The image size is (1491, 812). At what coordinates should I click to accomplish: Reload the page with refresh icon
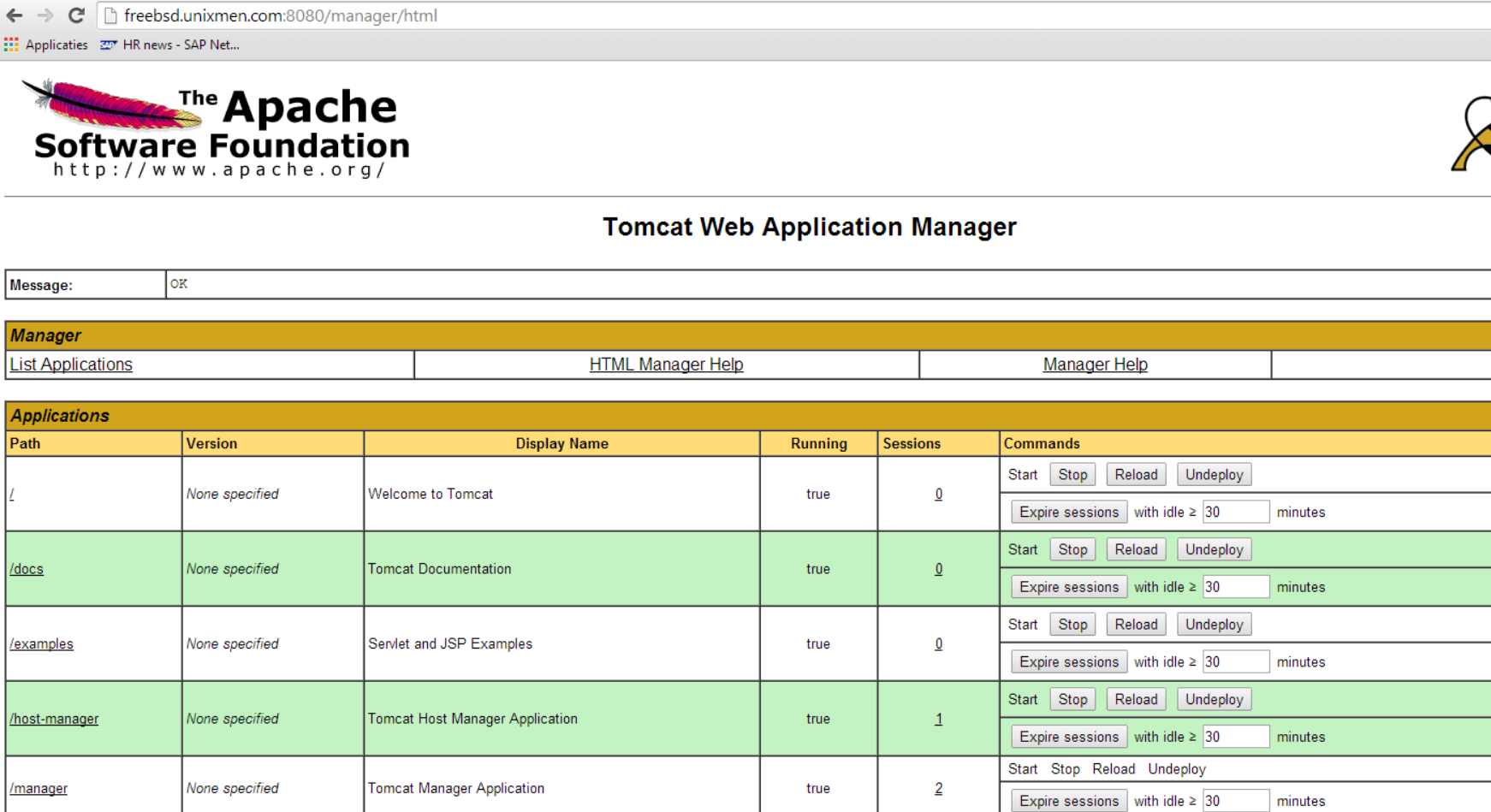click(76, 15)
